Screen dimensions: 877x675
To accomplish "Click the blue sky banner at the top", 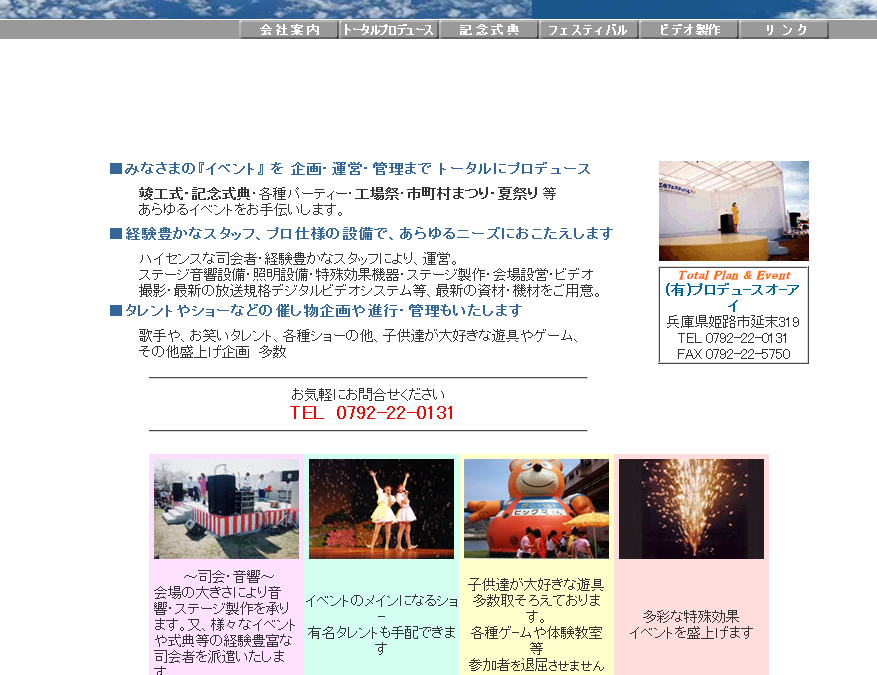I will tap(438, 8).
